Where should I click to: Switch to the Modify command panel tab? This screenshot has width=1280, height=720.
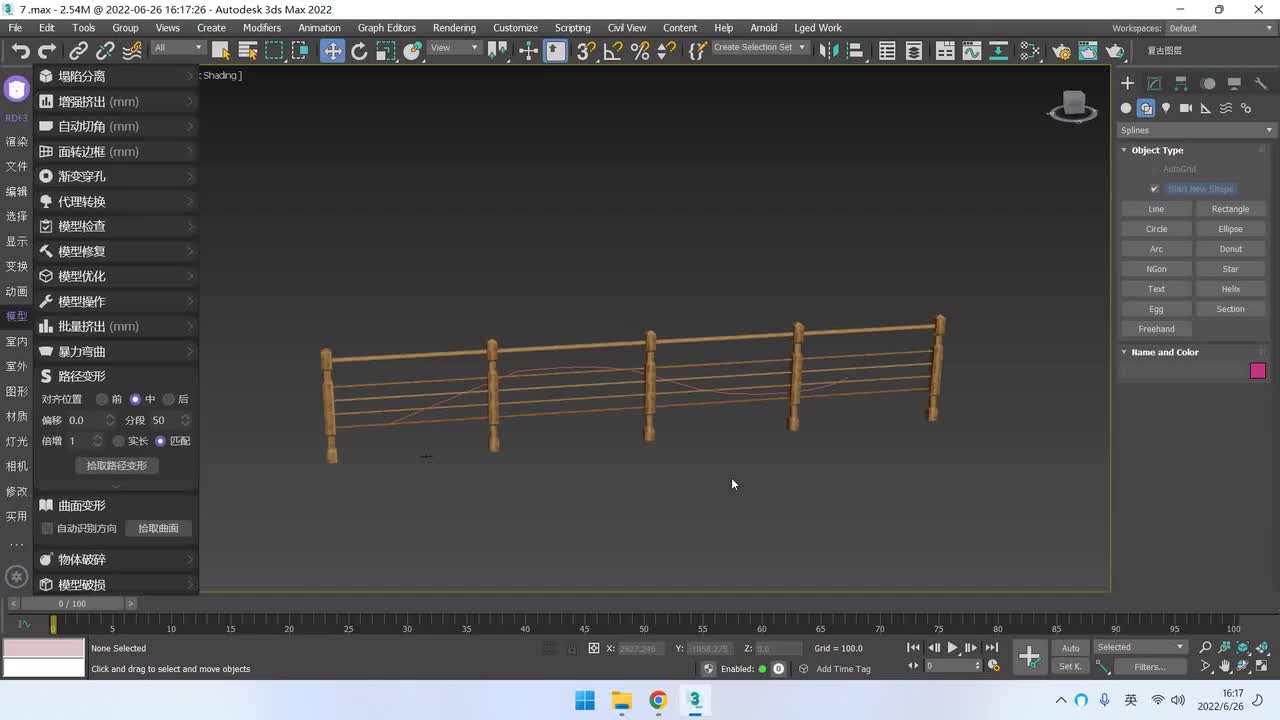click(1154, 84)
